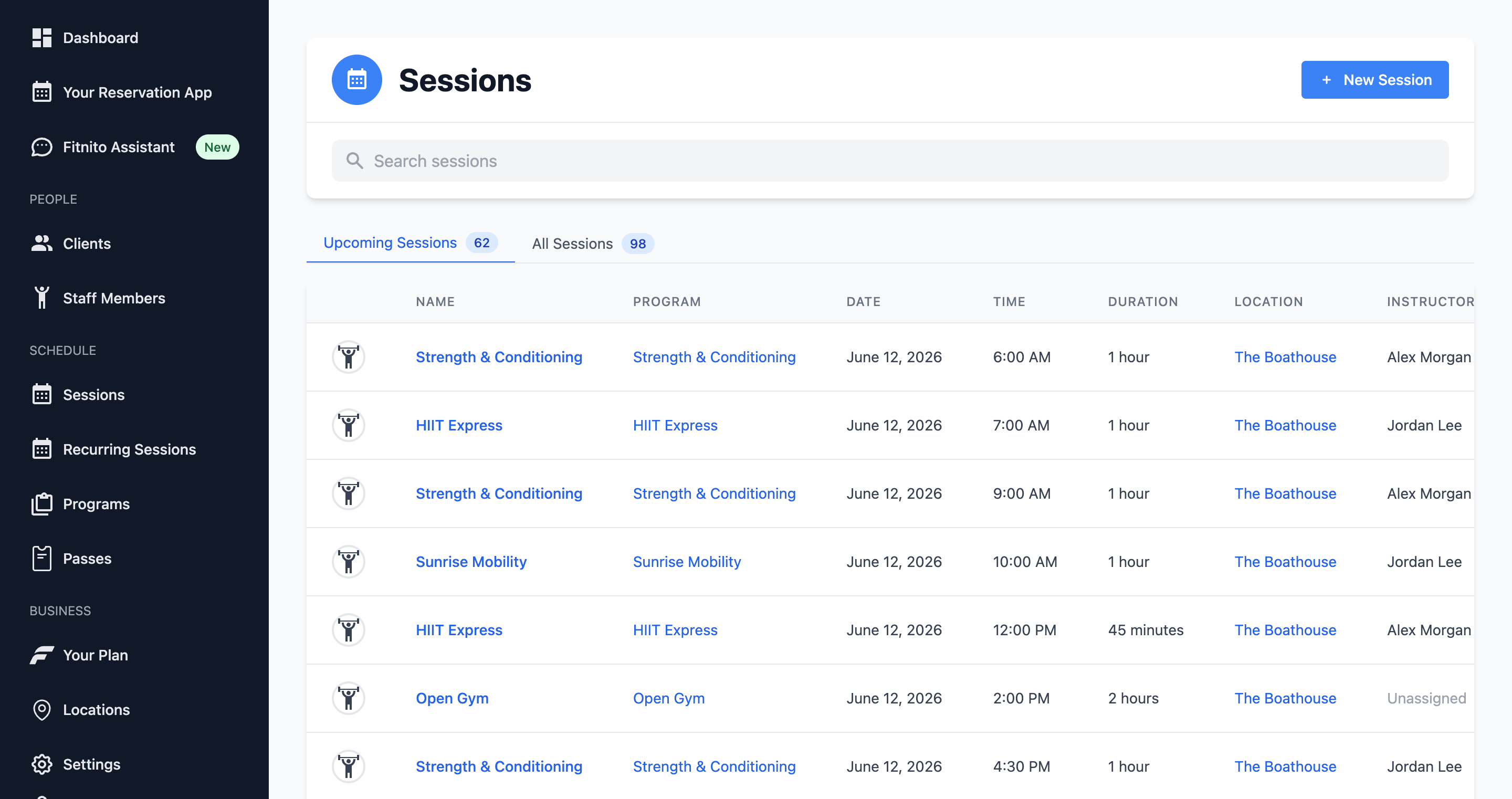This screenshot has width=1512, height=799.
Task: Open Strength & Conditioning program in 6:00 AM row
Action: point(715,357)
